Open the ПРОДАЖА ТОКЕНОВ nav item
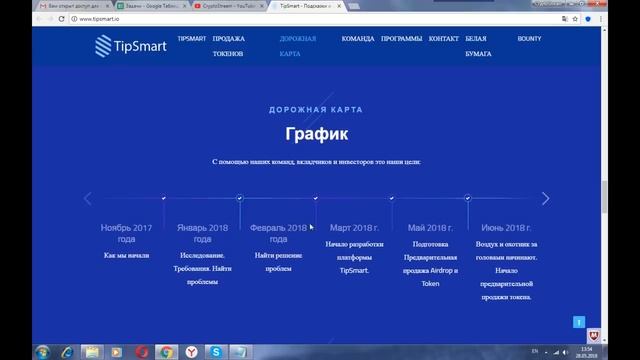640x360 pixels. pyautogui.click(x=229, y=46)
